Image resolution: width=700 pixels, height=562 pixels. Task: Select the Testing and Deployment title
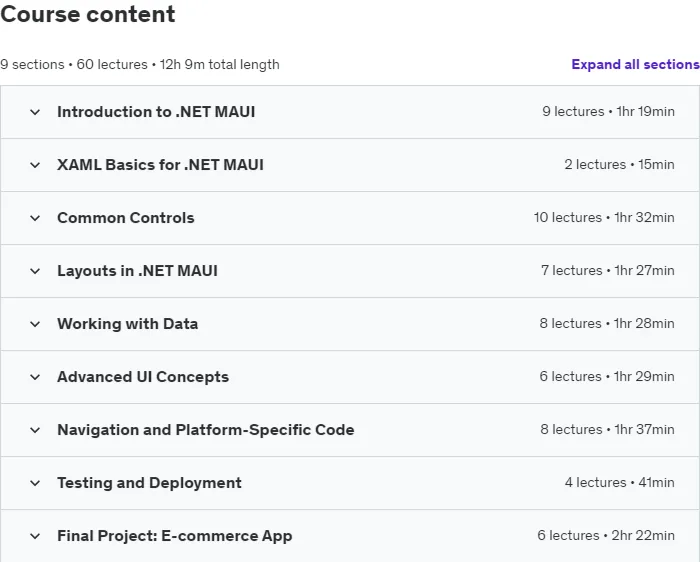pos(150,483)
